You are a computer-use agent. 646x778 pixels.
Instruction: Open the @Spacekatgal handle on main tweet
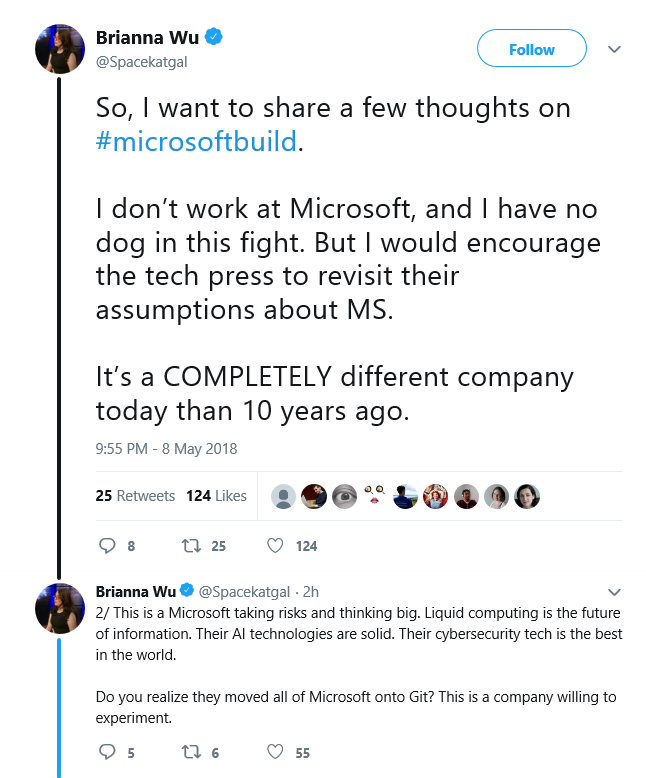point(141,62)
